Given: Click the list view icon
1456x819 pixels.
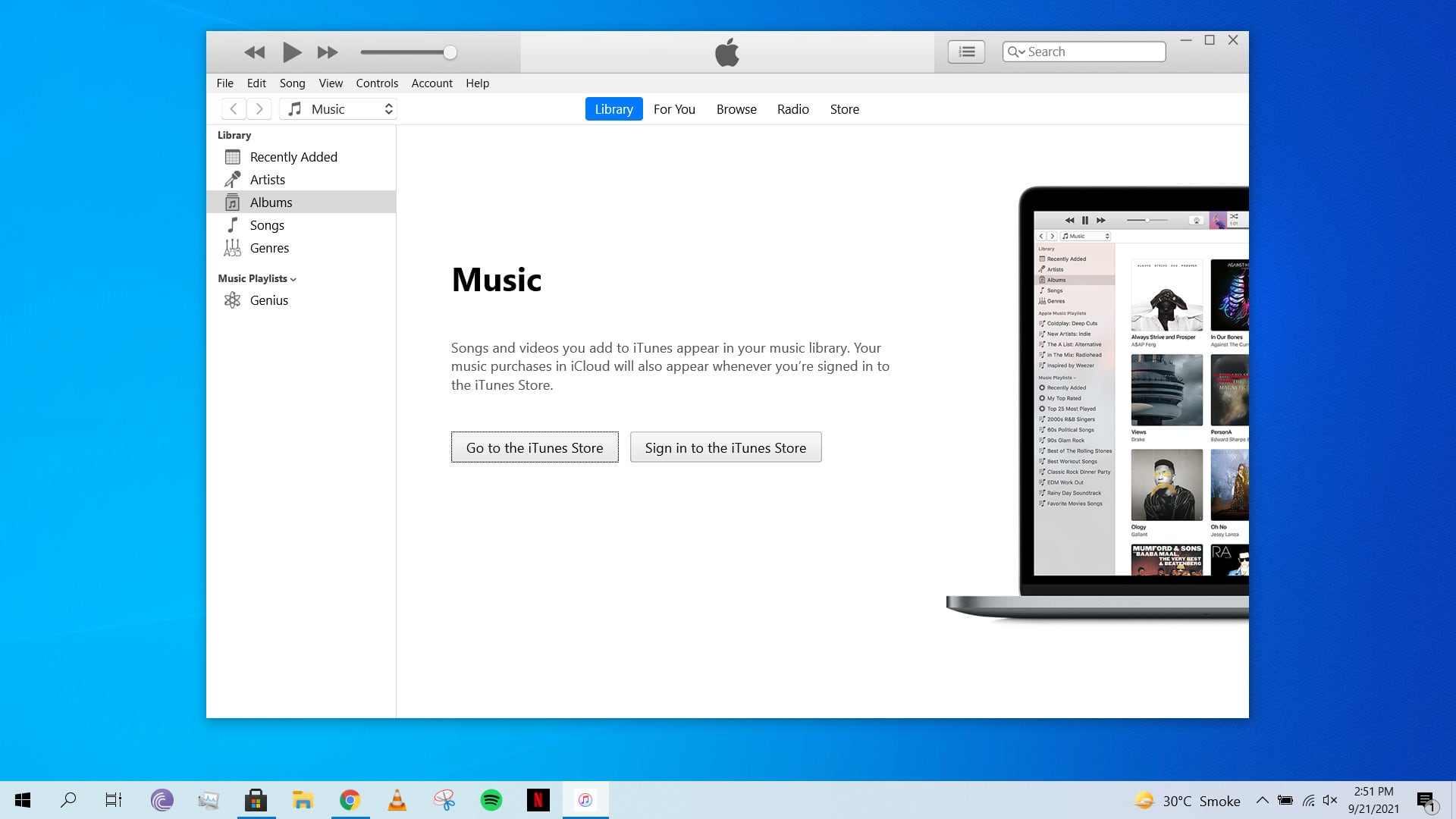Looking at the screenshot, I should pos(966,51).
